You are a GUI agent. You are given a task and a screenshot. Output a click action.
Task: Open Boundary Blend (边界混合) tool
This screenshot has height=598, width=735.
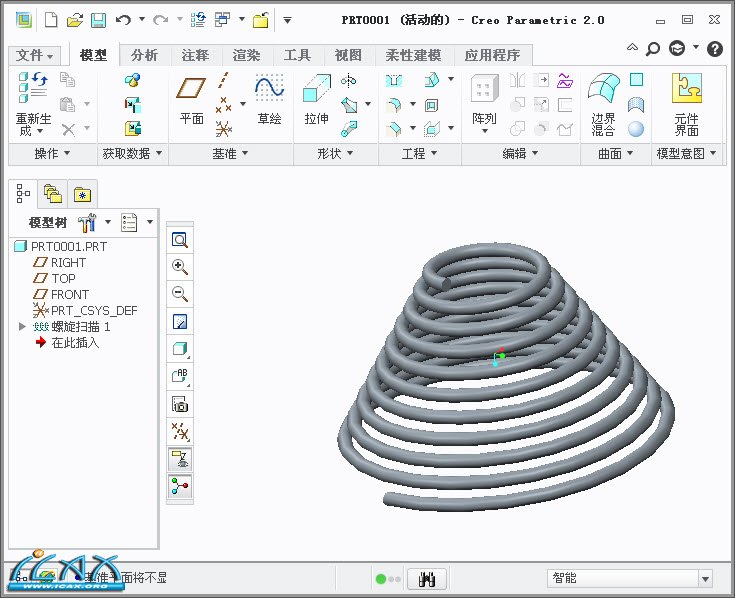(x=603, y=102)
